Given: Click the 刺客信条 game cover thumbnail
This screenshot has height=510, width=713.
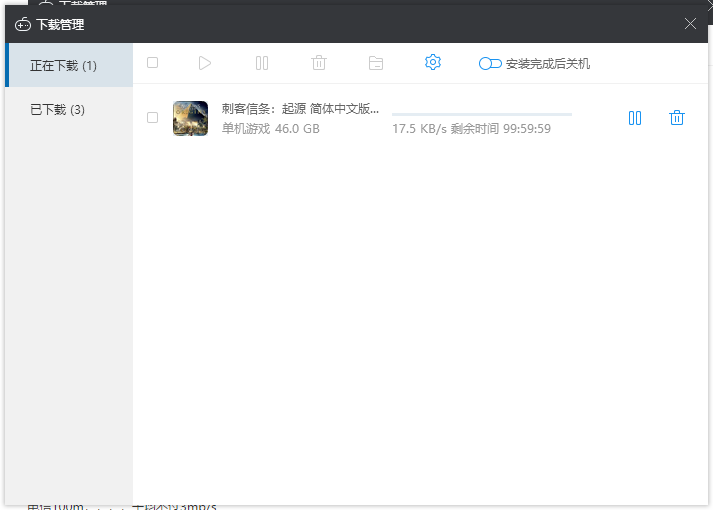Looking at the screenshot, I should tap(191, 118).
